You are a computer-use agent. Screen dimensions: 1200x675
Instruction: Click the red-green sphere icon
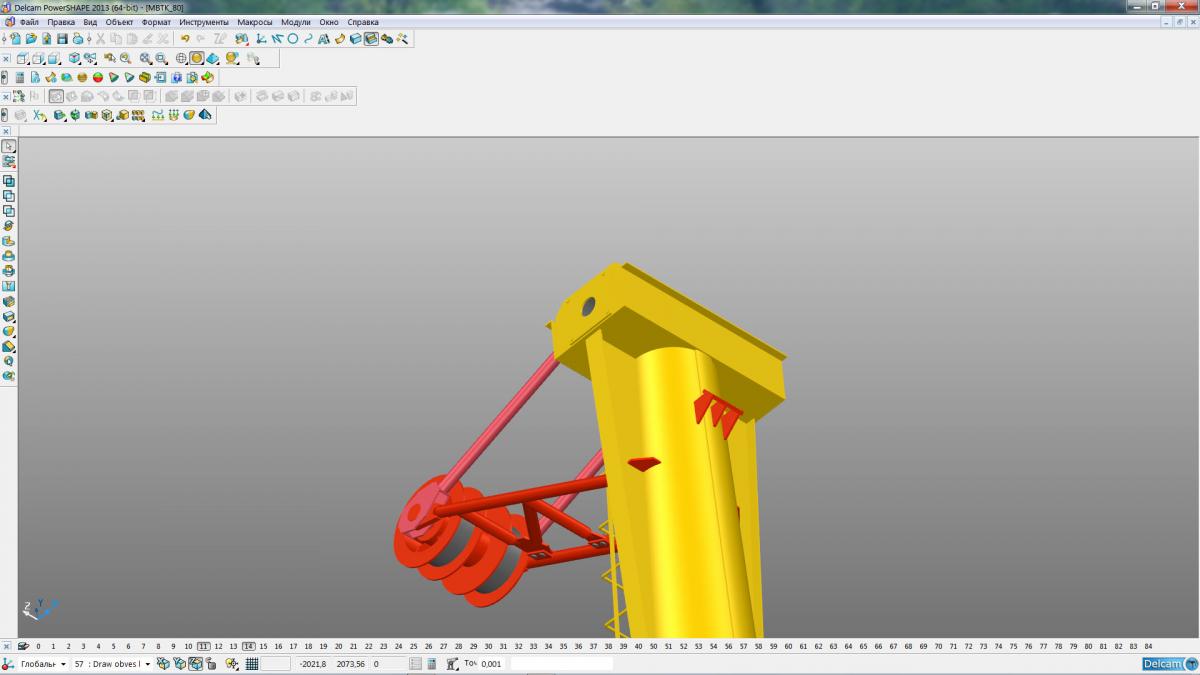[98, 77]
